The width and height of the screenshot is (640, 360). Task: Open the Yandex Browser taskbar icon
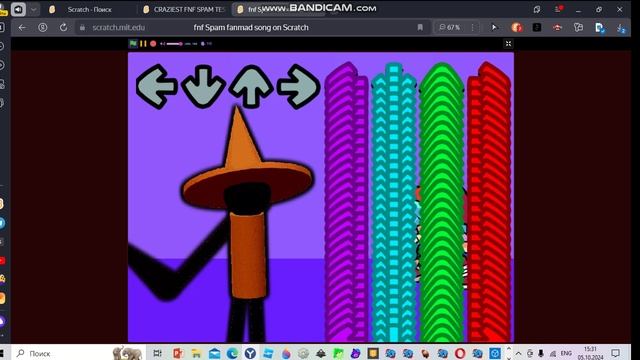[250, 353]
